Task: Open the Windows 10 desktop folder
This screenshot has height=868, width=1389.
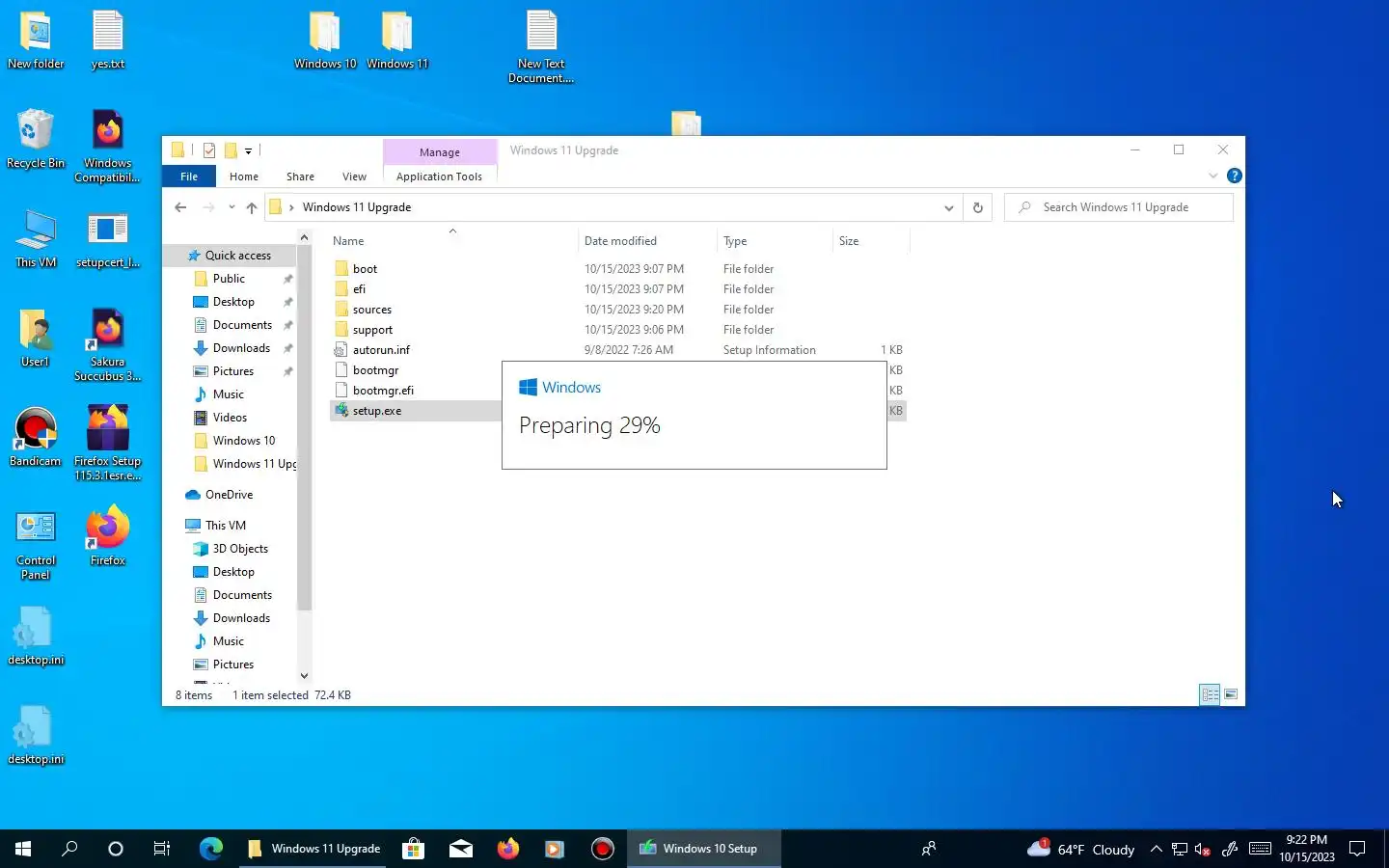Action: [x=325, y=41]
